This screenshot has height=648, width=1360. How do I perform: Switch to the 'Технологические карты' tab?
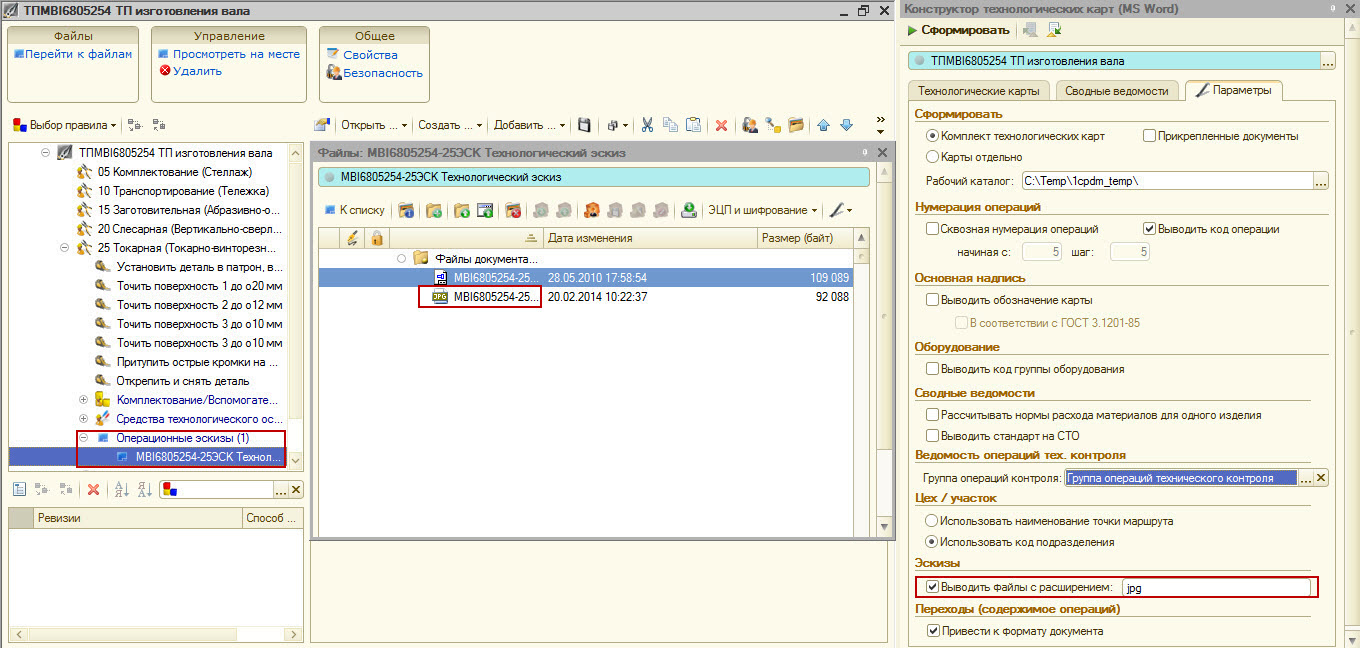pyautogui.click(x=979, y=91)
